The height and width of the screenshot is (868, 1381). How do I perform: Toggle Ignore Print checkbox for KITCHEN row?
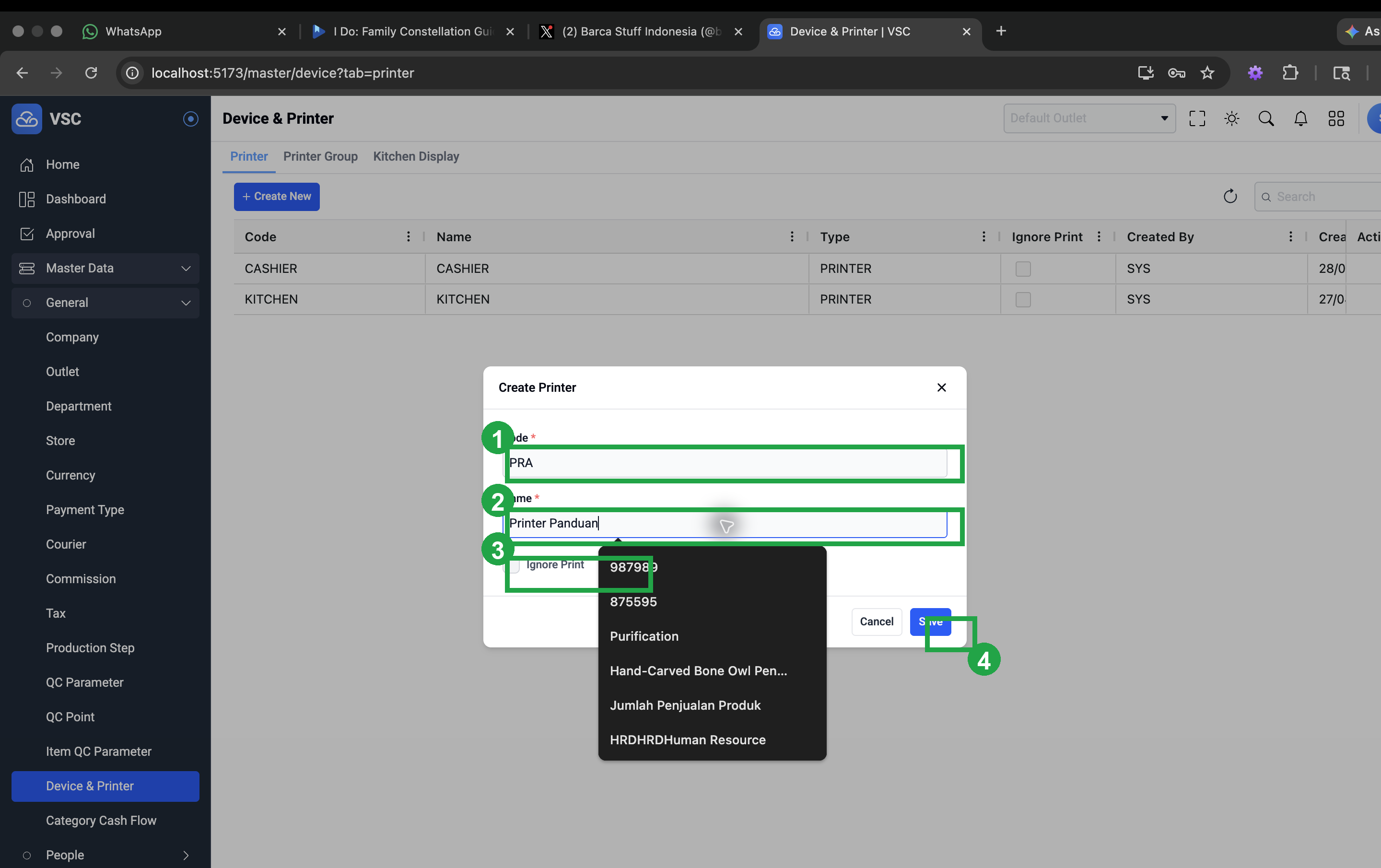[x=1022, y=299]
